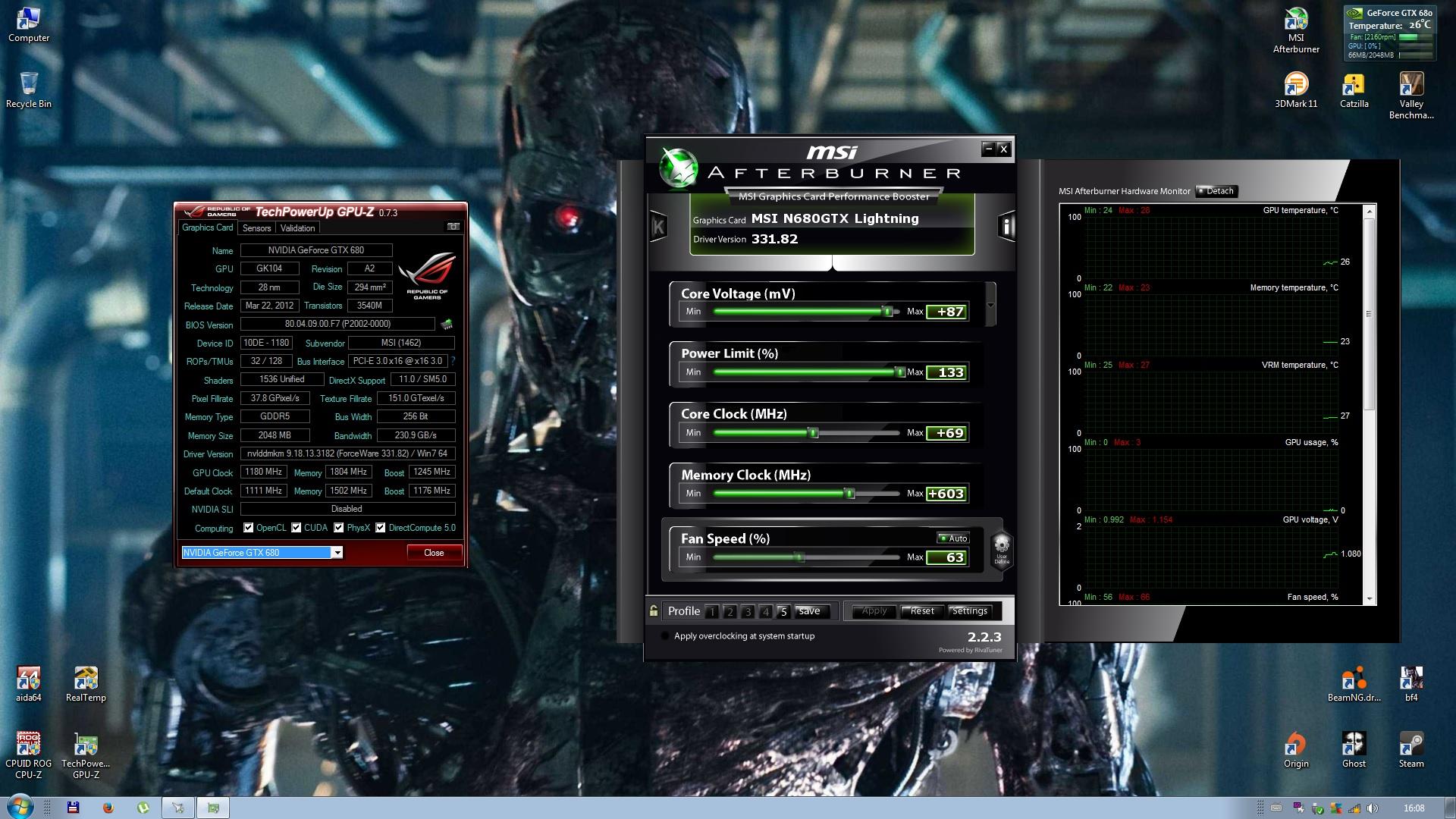Select the Graphics Card tab in GPU-Z
Viewport: 1456px width, 819px height.
(207, 227)
